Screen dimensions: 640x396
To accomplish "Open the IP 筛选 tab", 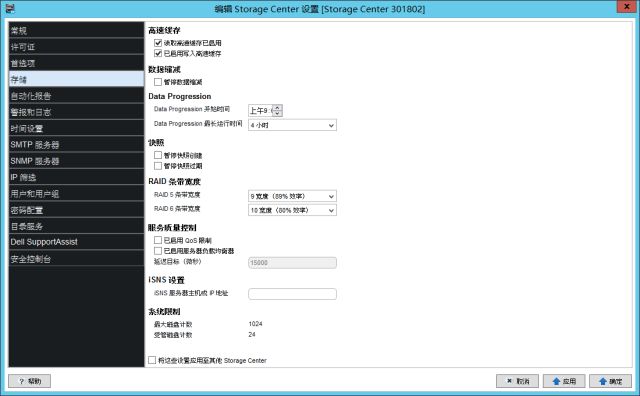I will click(76, 177).
